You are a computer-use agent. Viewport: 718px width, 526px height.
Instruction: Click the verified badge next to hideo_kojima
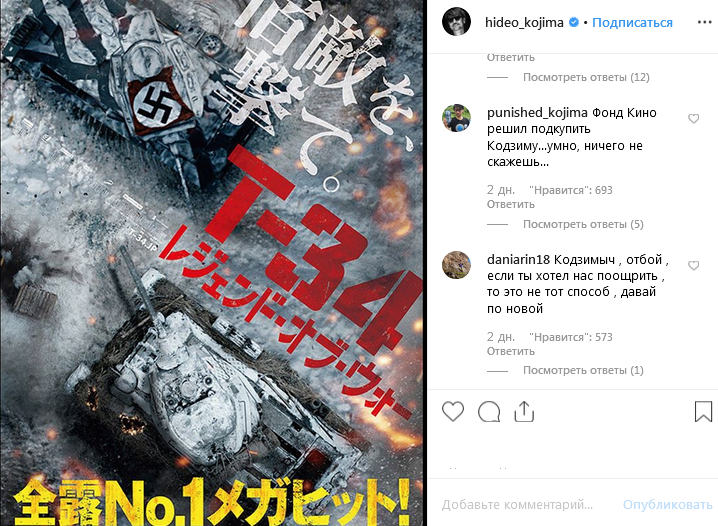tap(573, 22)
